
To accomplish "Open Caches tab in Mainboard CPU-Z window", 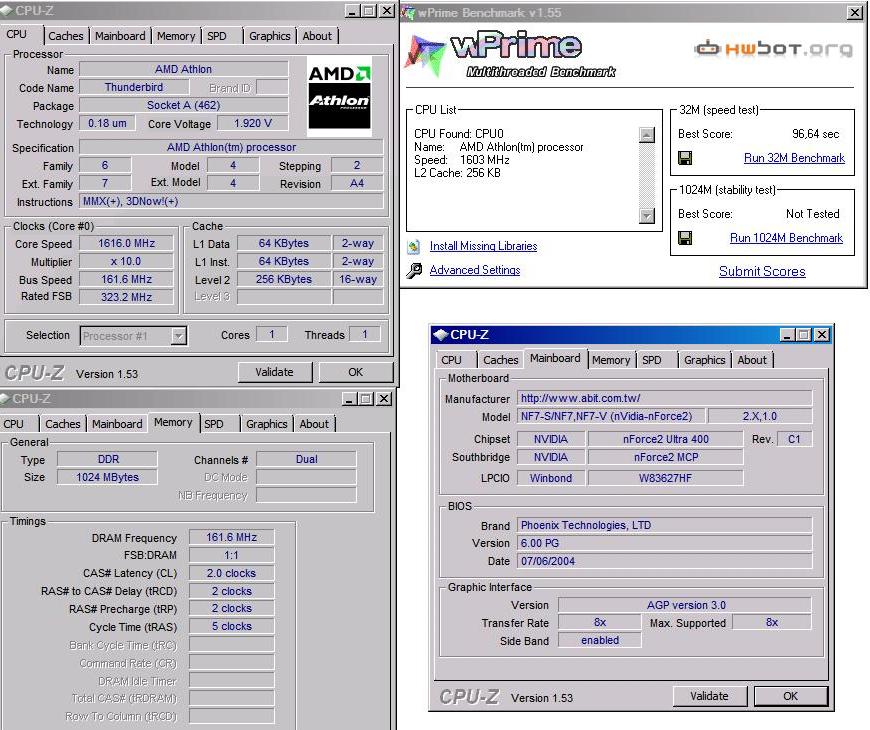I will (x=500, y=360).
